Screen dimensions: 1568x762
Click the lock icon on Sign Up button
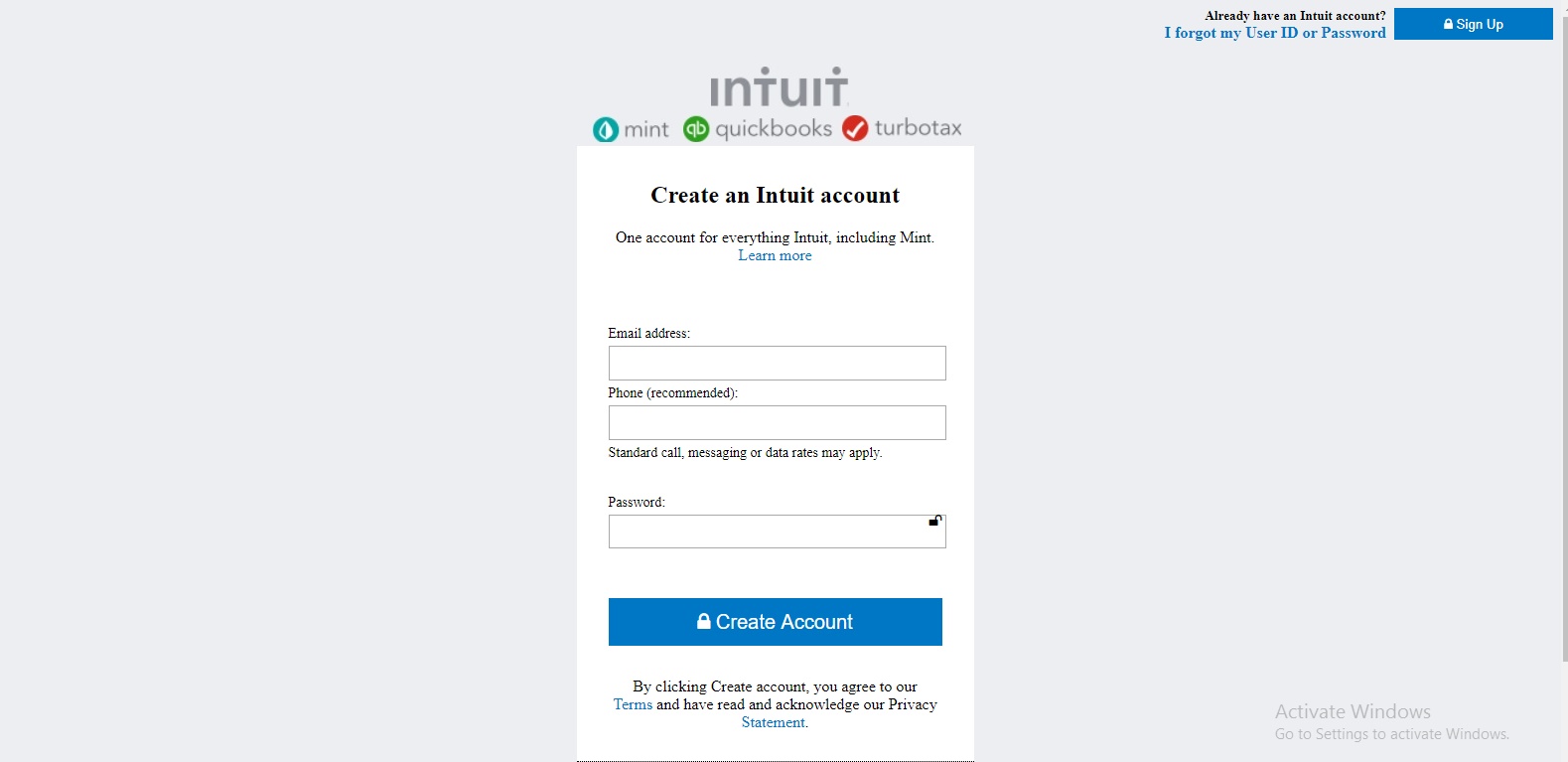[1446, 24]
